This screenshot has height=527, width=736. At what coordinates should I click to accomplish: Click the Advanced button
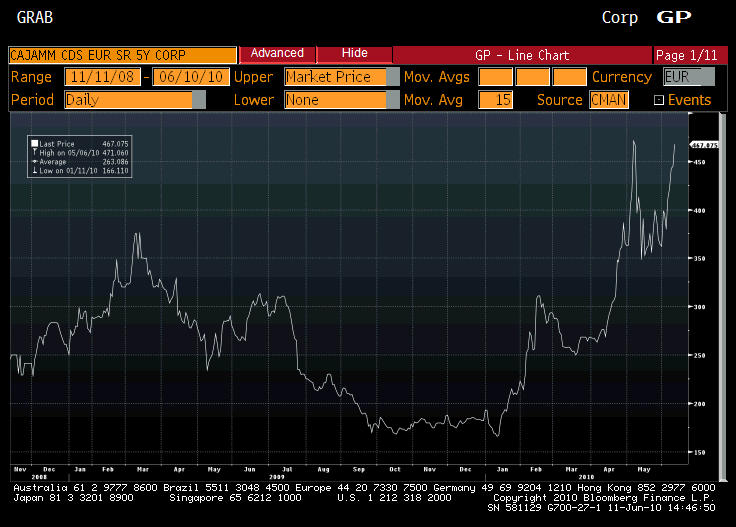[277, 54]
